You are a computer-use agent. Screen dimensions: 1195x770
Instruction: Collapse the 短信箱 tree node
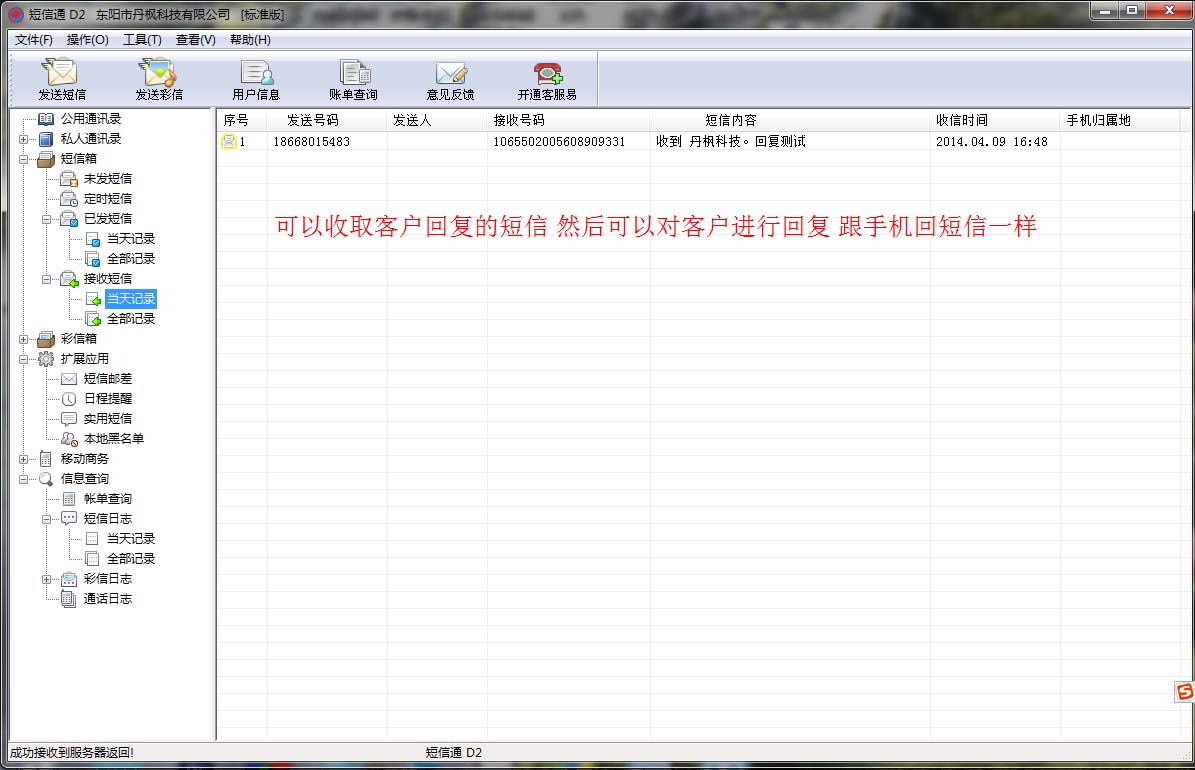pyautogui.click(x=23, y=159)
